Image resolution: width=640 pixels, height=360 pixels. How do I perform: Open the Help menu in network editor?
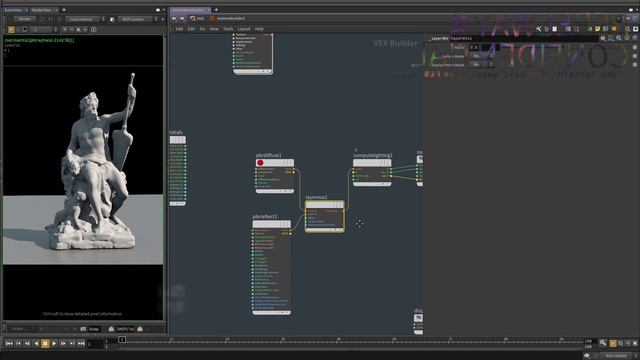click(259, 29)
